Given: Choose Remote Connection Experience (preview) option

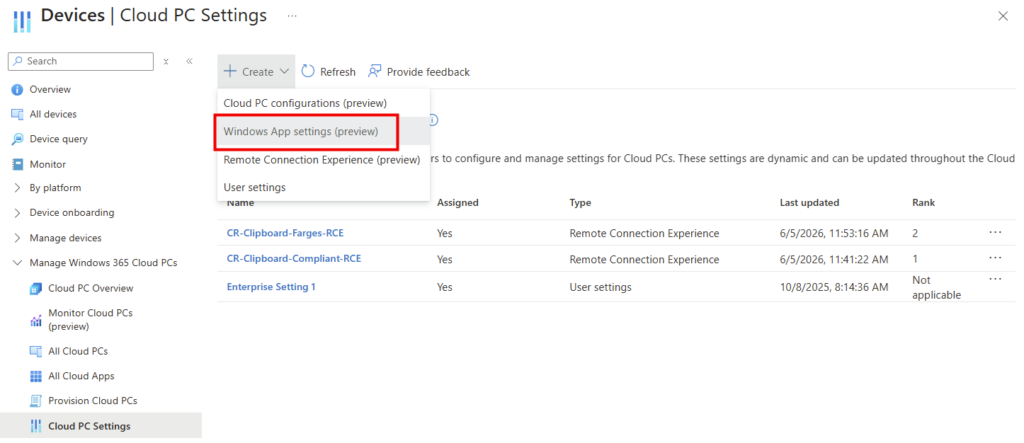Looking at the screenshot, I should point(321,160).
